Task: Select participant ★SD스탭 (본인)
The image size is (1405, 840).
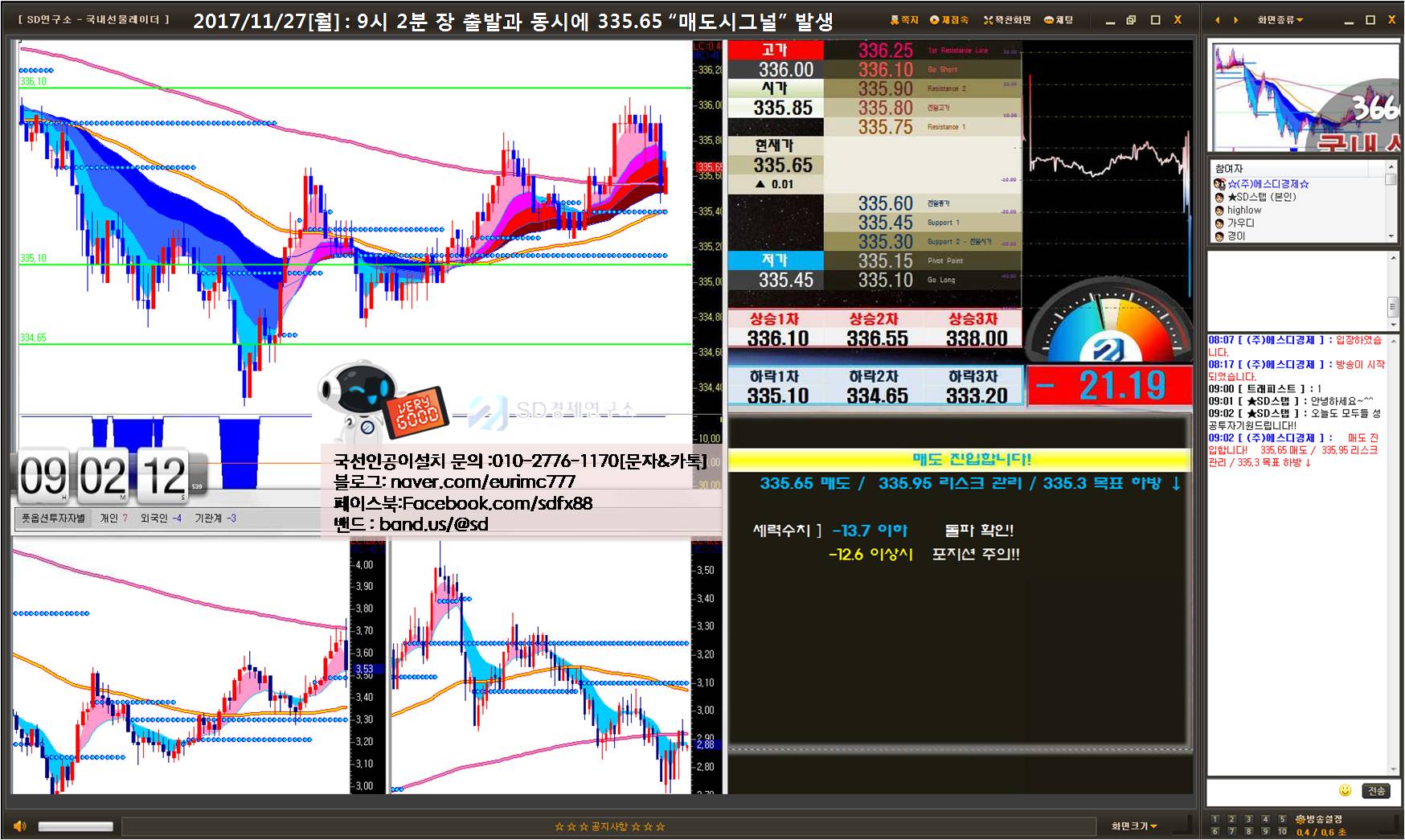Action: 1261,197
